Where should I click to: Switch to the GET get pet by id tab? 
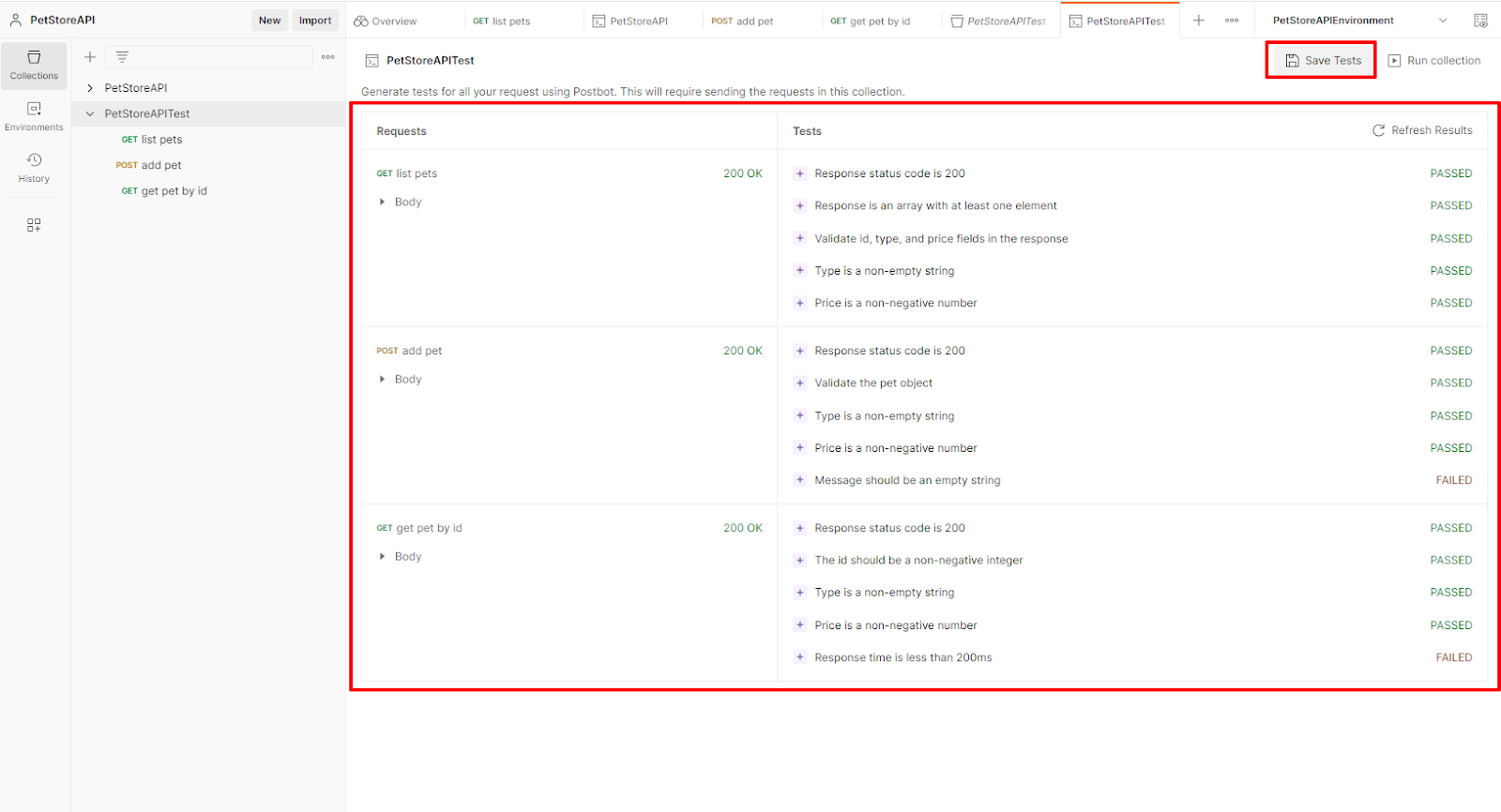coord(870,21)
